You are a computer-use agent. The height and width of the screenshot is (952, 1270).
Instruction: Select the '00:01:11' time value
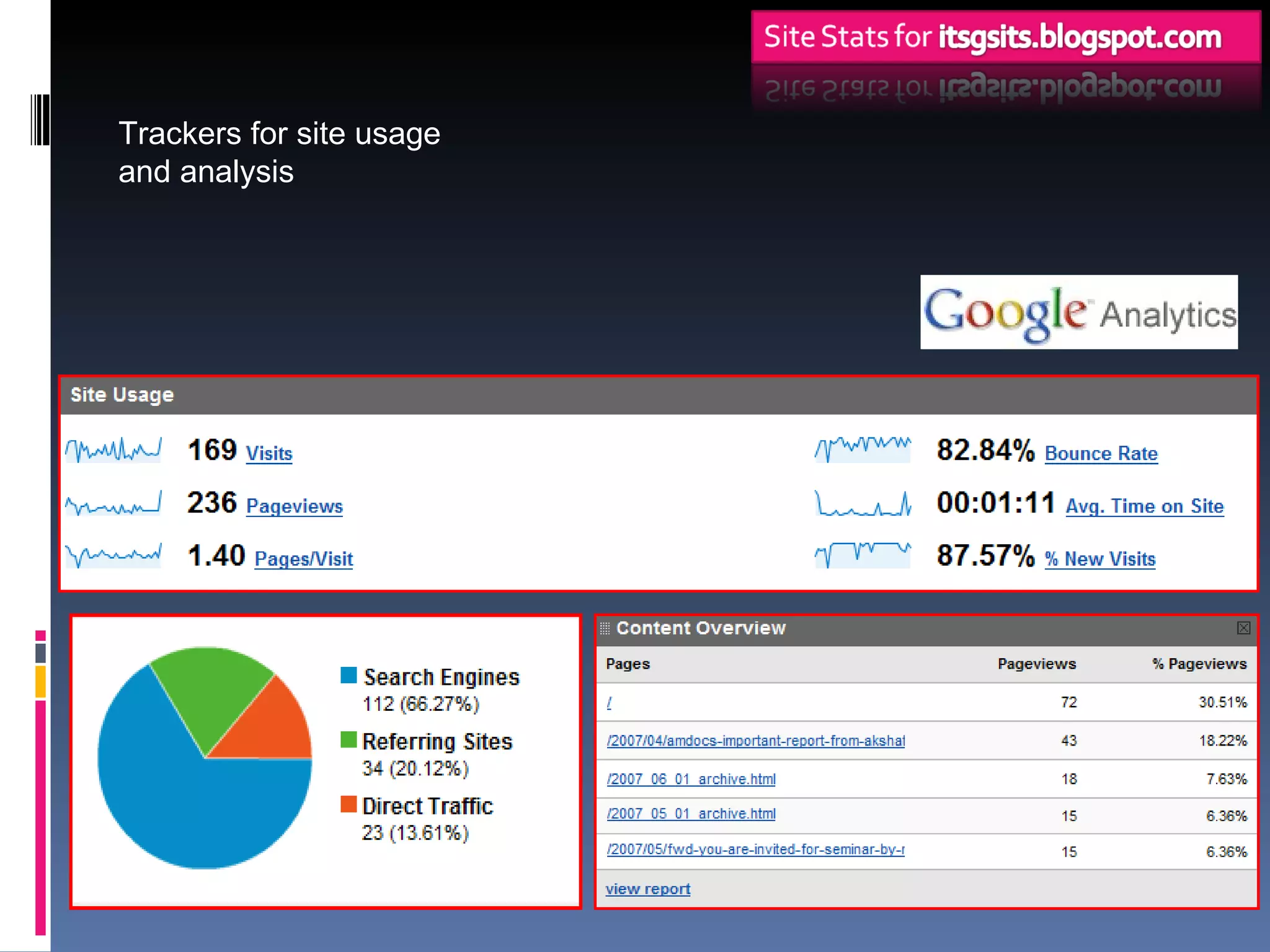pos(996,503)
